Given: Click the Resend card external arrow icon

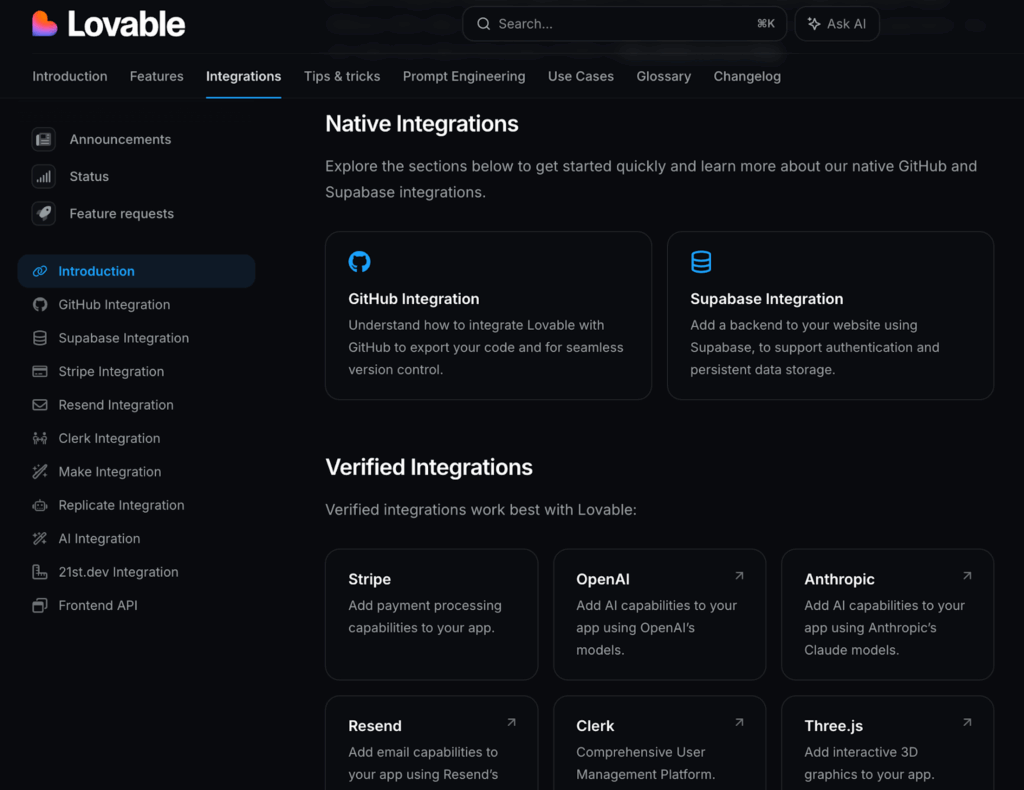Looking at the screenshot, I should [511, 722].
